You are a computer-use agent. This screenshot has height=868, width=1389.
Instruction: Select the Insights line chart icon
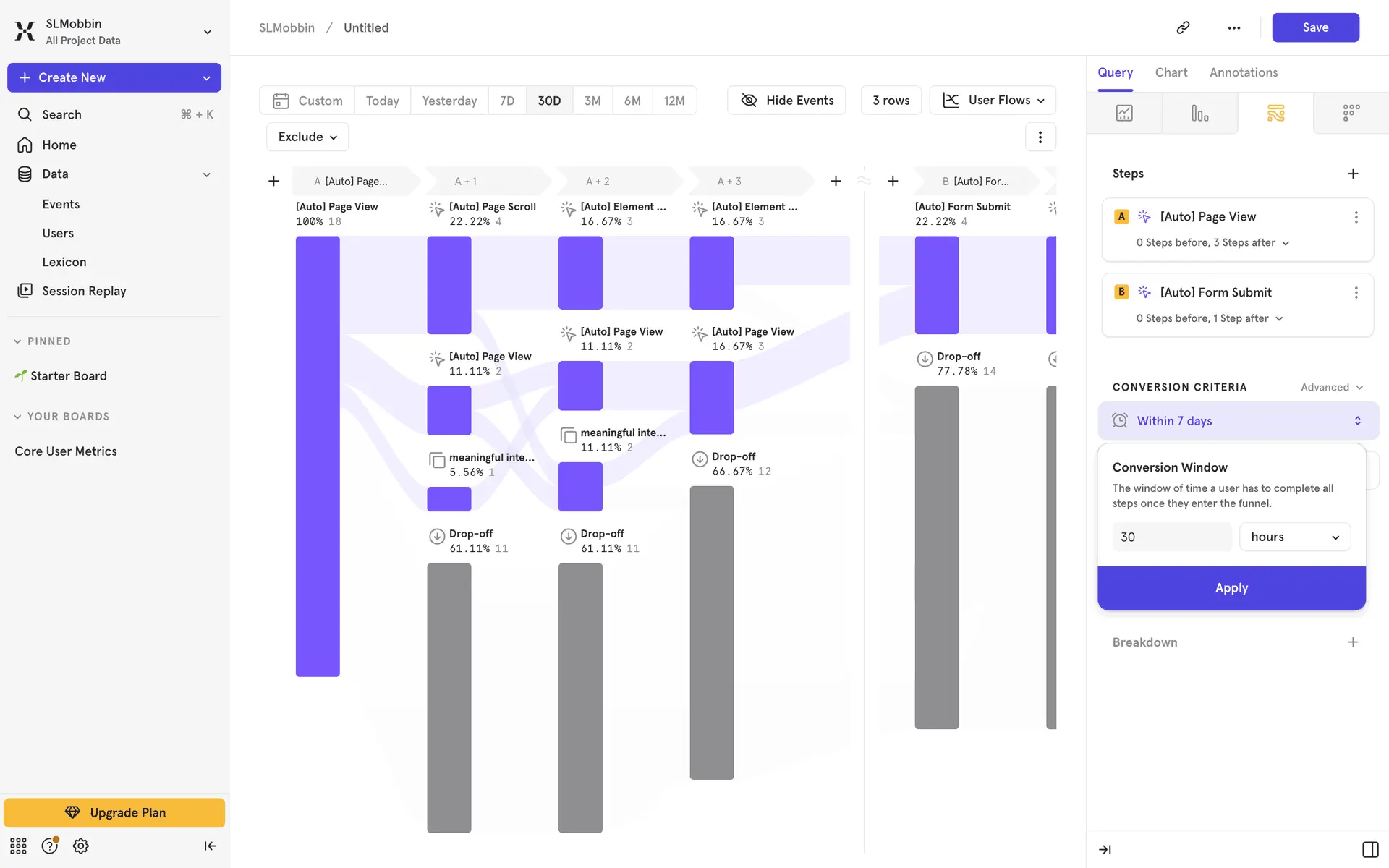click(x=1124, y=113)
